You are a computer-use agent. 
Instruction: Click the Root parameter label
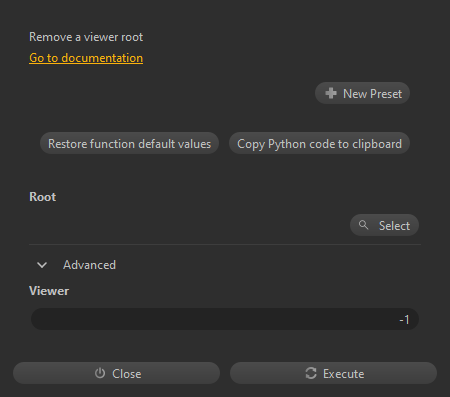coord(43,197)
